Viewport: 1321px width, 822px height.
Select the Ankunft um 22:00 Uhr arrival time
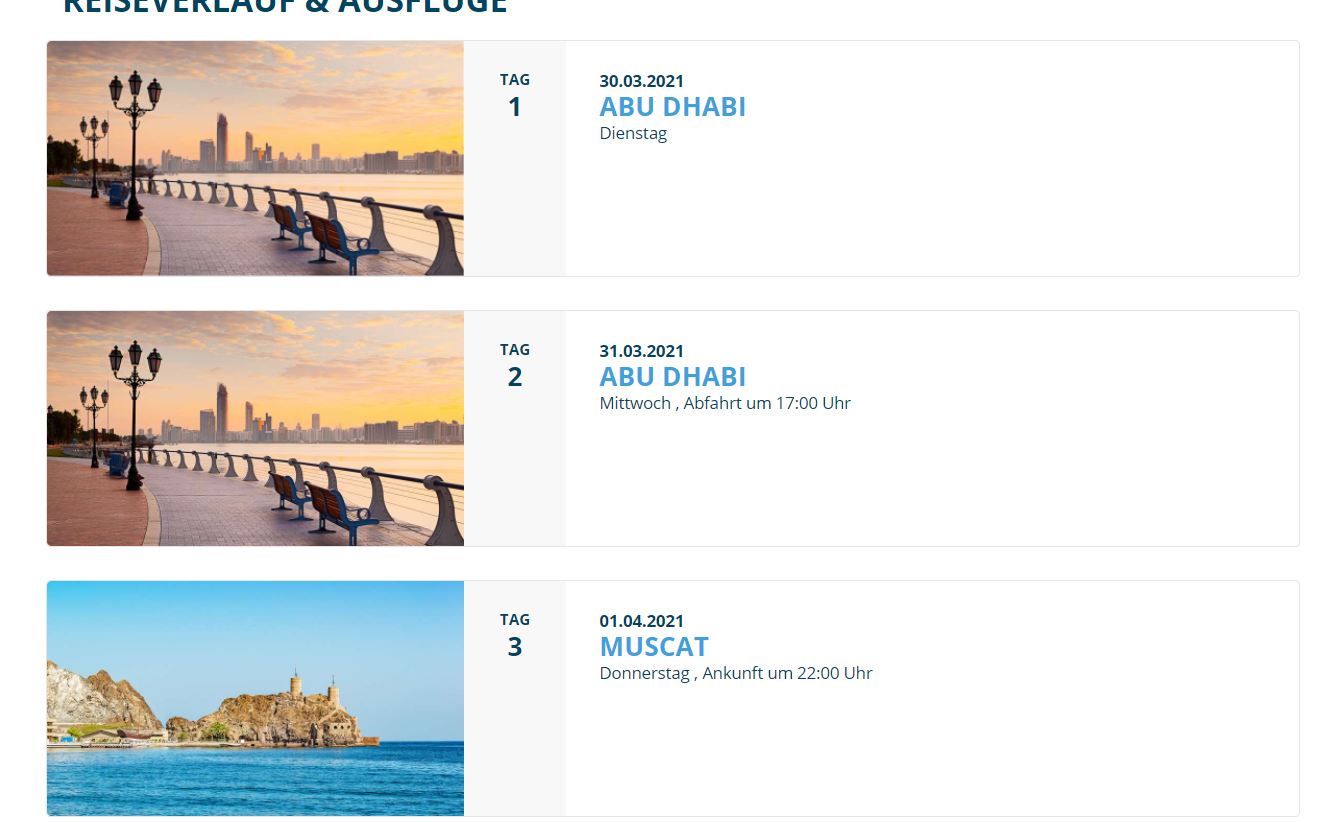tap(787, 674)
